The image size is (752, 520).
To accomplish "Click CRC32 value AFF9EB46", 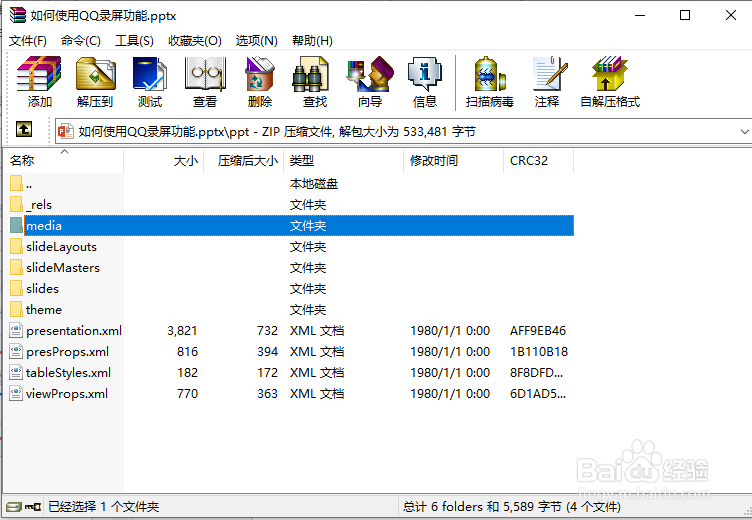I will tap(538, 331).
